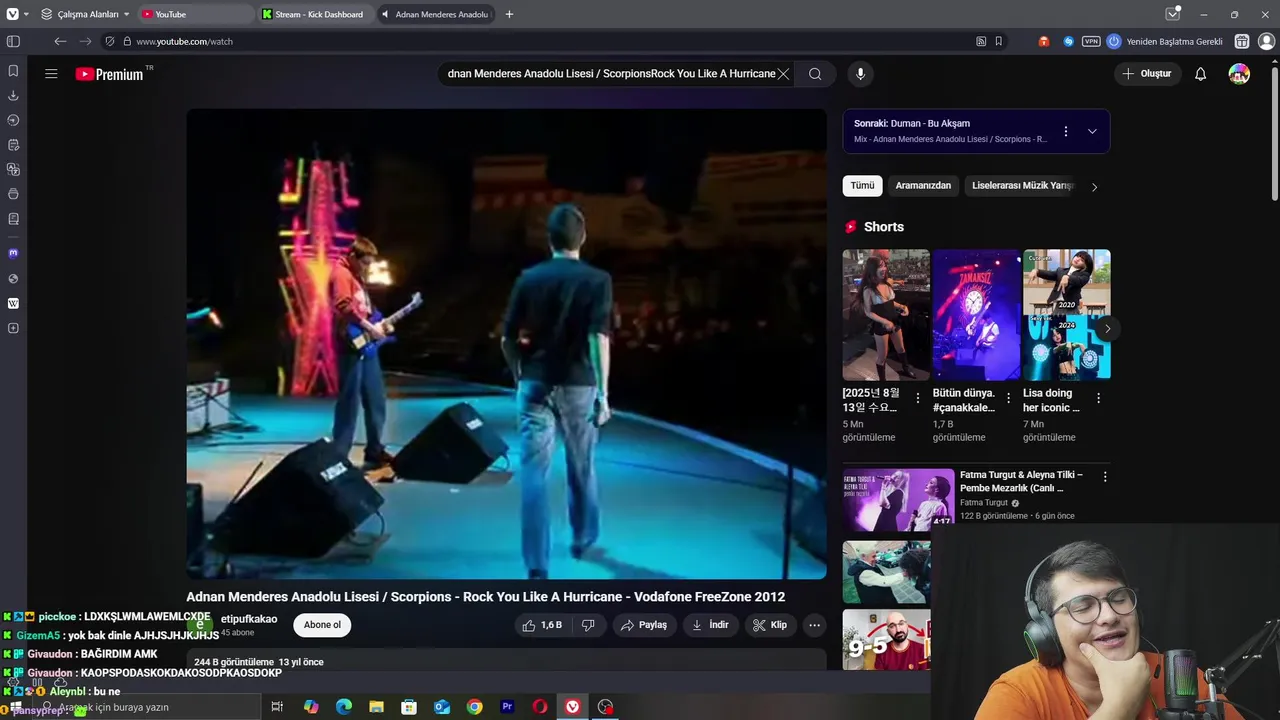
Task: Click the İndir download button
Action: [x=710, y=625]
